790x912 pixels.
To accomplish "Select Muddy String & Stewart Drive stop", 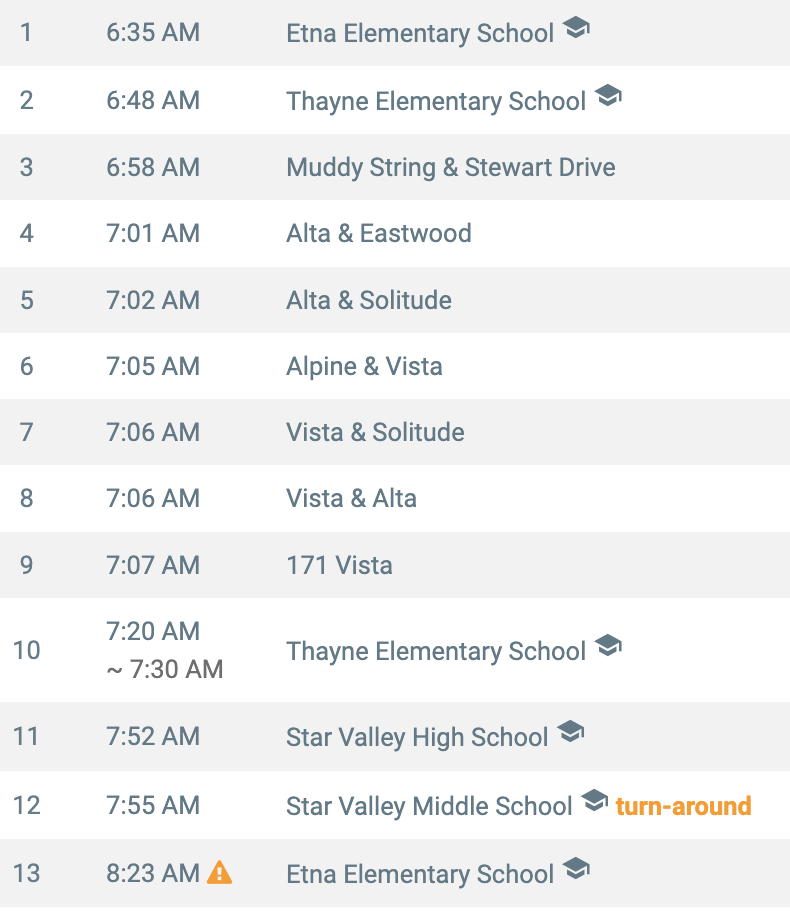I will tap(451, 168).
